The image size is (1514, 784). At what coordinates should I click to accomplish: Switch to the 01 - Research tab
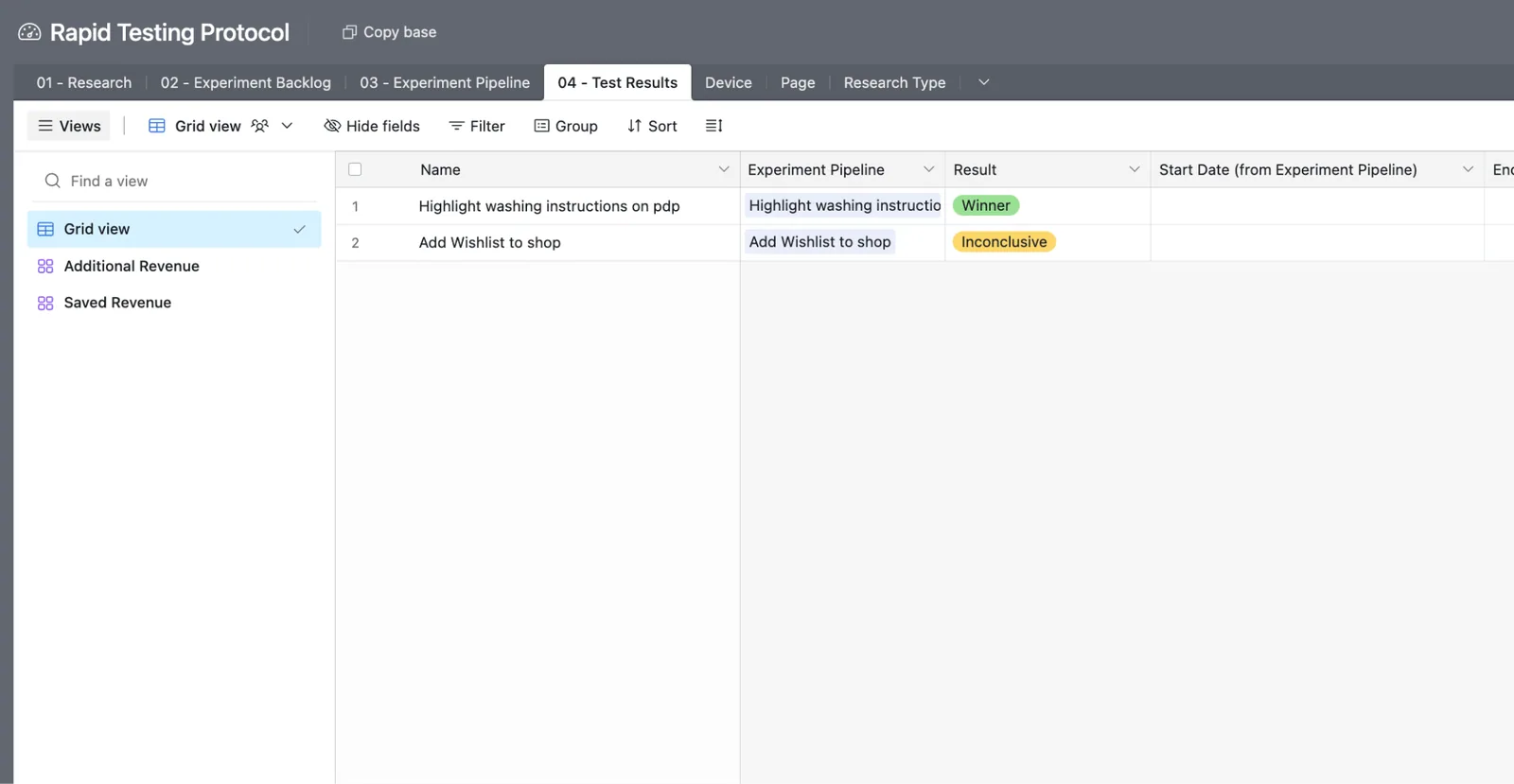(84, 82)
